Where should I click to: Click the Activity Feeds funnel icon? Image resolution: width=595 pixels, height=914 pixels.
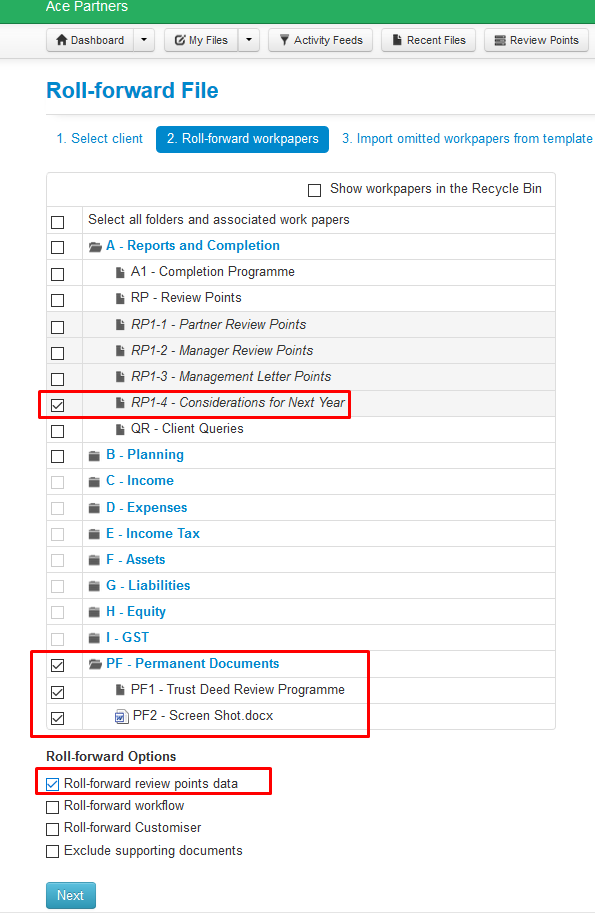click(x=284, y=40)
